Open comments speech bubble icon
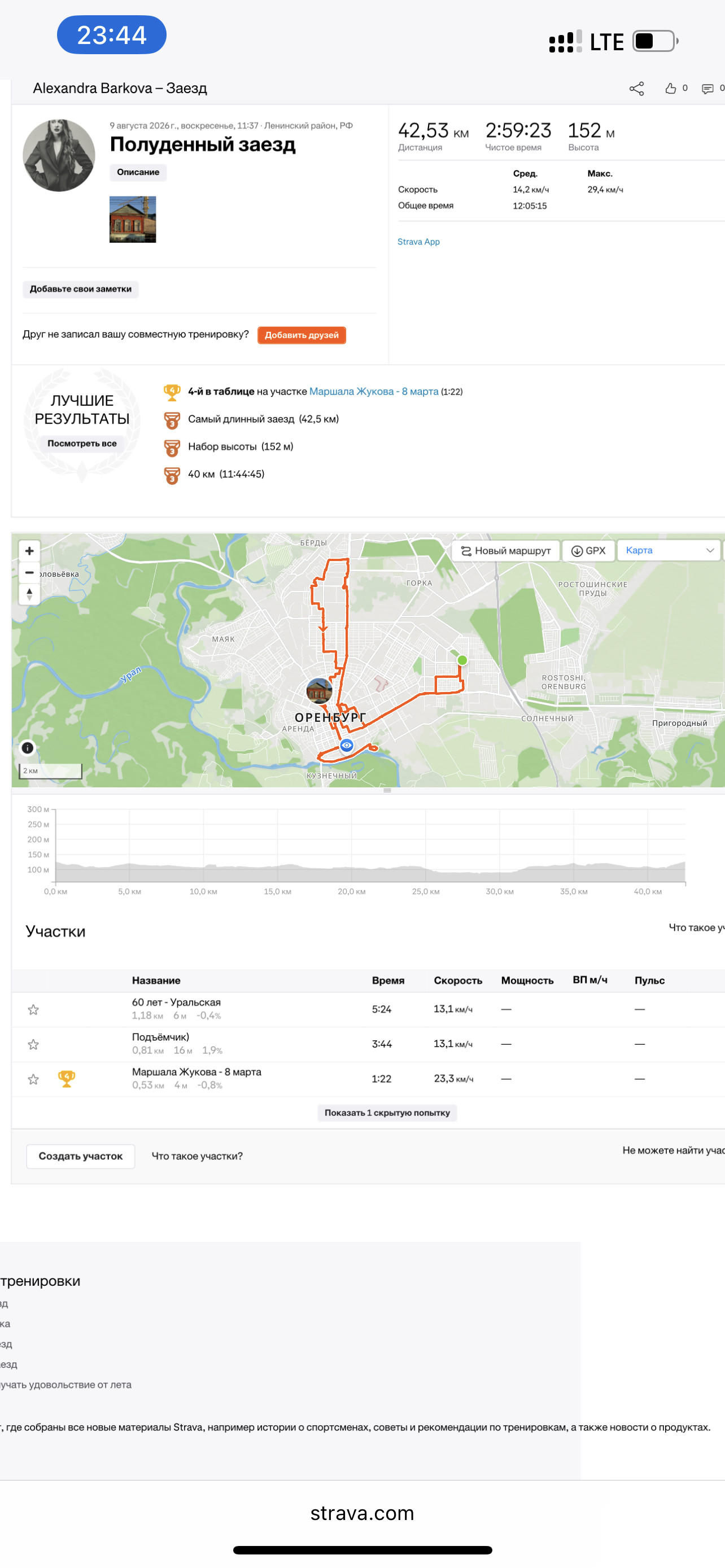The image size is (725, 1568). click(707, 89)
